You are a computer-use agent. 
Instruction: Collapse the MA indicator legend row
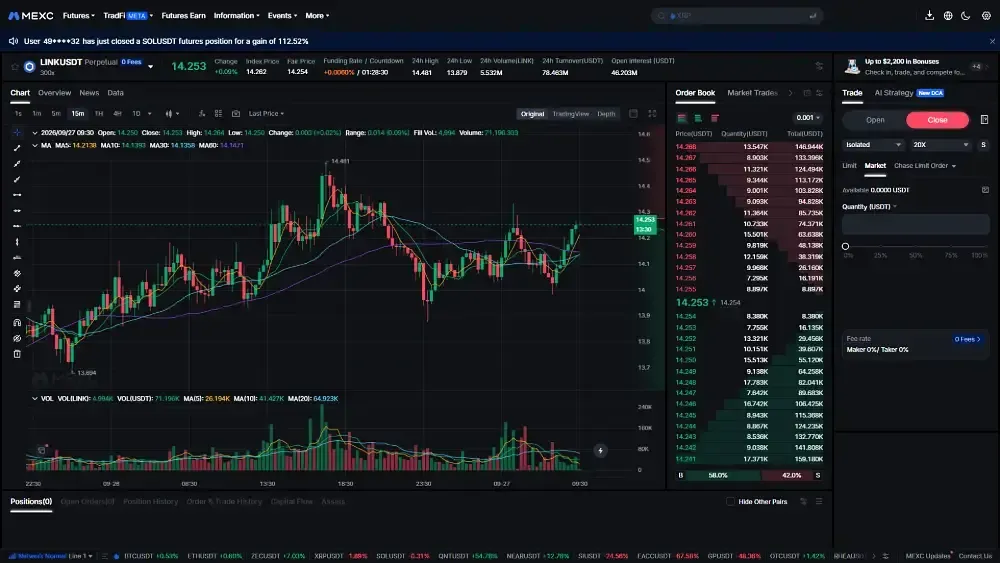coord(35,145)
